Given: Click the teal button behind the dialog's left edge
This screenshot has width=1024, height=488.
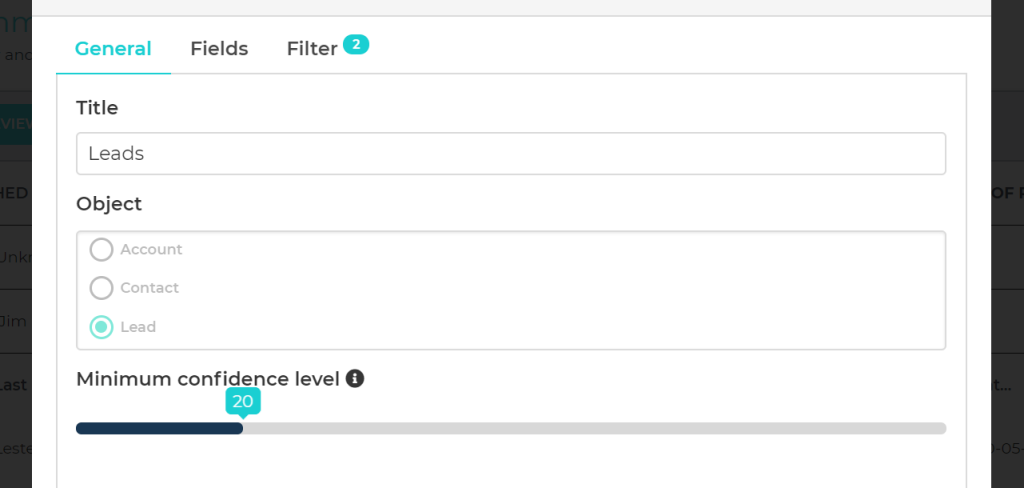Looking at the screenshot, I should 16,124.
